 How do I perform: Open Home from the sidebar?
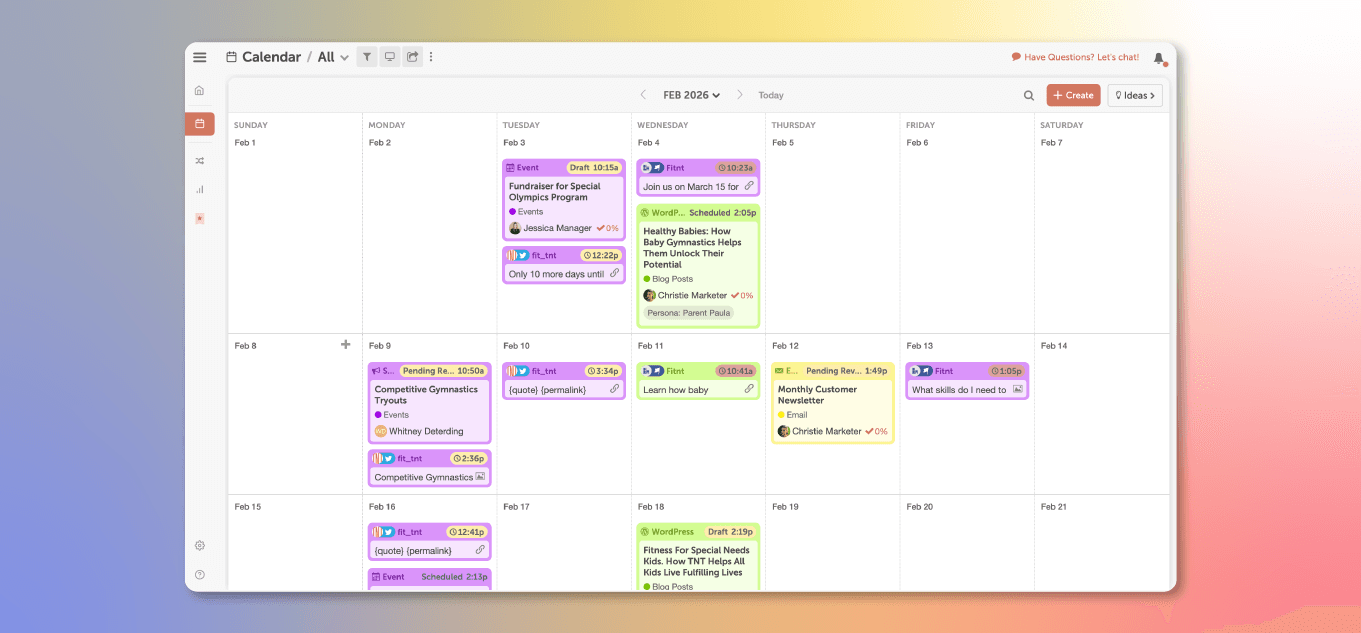(199, 90)
